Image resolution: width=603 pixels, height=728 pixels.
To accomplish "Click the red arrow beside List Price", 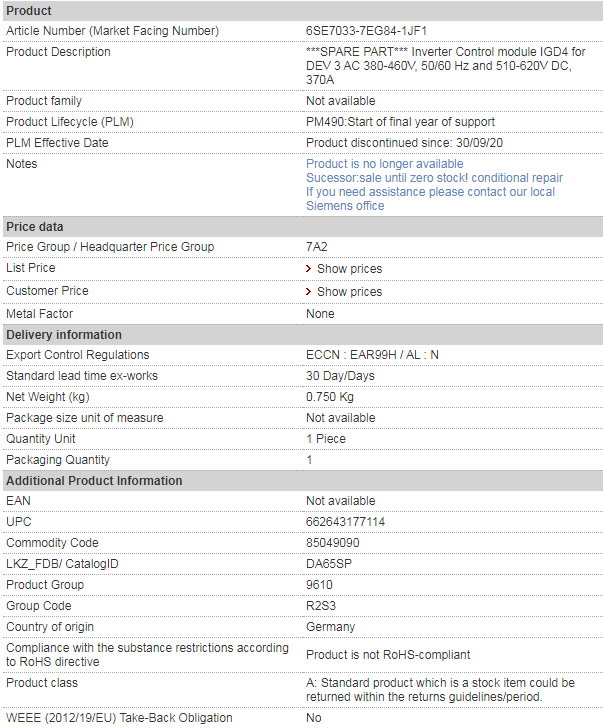I will (x=309, y=269).
